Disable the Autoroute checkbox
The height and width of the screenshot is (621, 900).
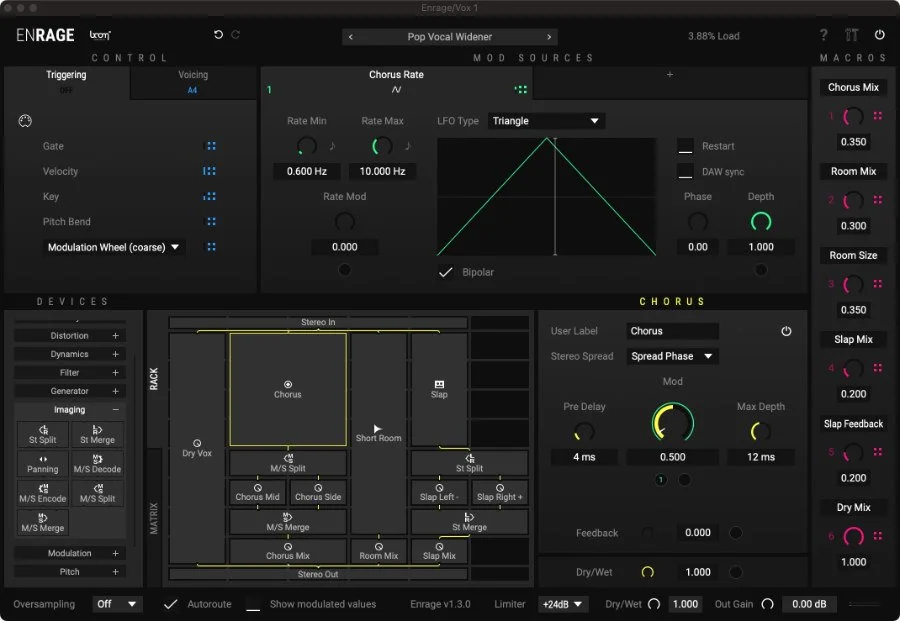pyautogui.click(x=170, y=604)
